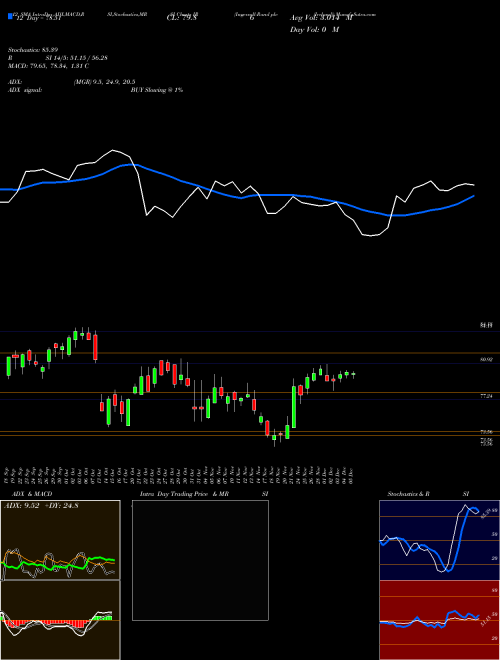The image size is (500, 660).
Task: Click the lowest candle at the November bottom
Action: 274,438
